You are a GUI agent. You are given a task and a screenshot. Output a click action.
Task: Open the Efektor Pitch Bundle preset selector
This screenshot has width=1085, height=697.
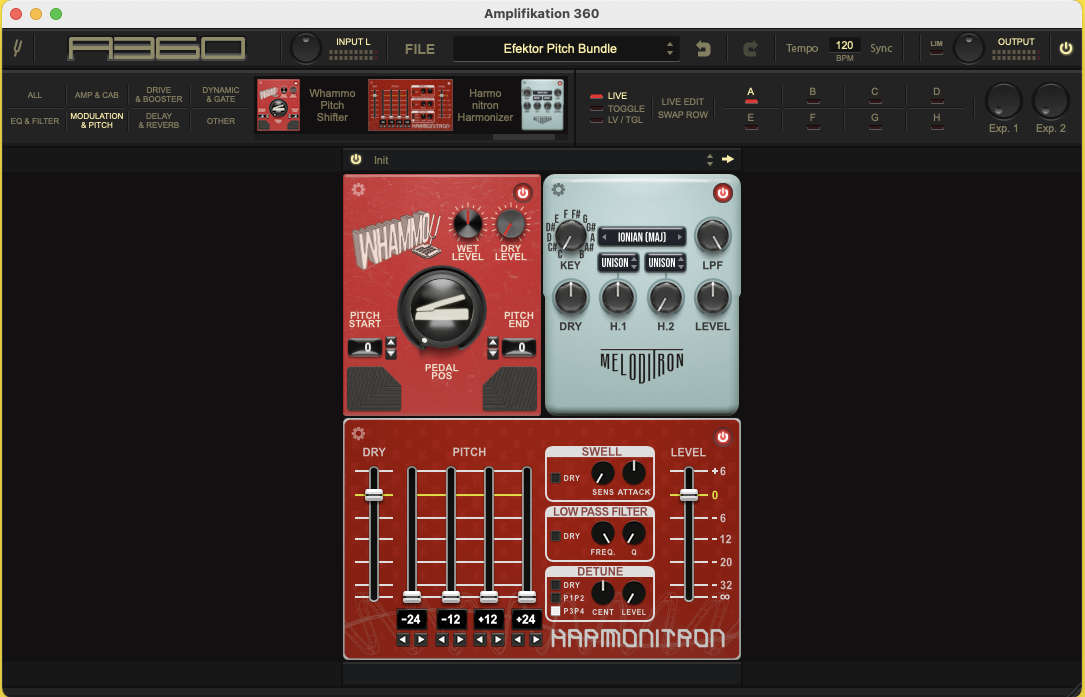click(565, 48)
